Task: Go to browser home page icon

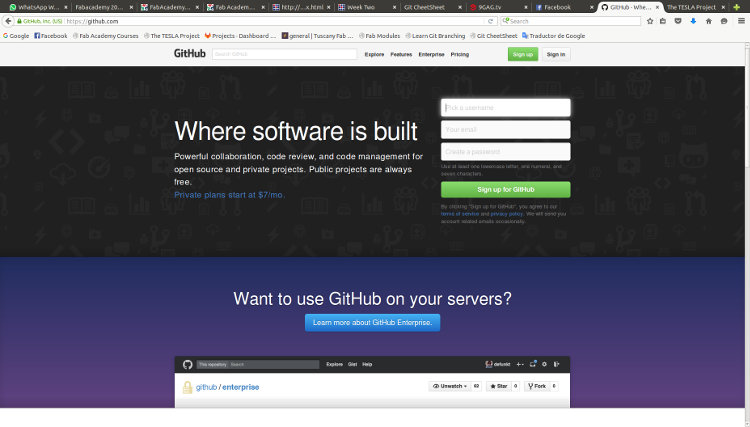Action: coord(709,21)
